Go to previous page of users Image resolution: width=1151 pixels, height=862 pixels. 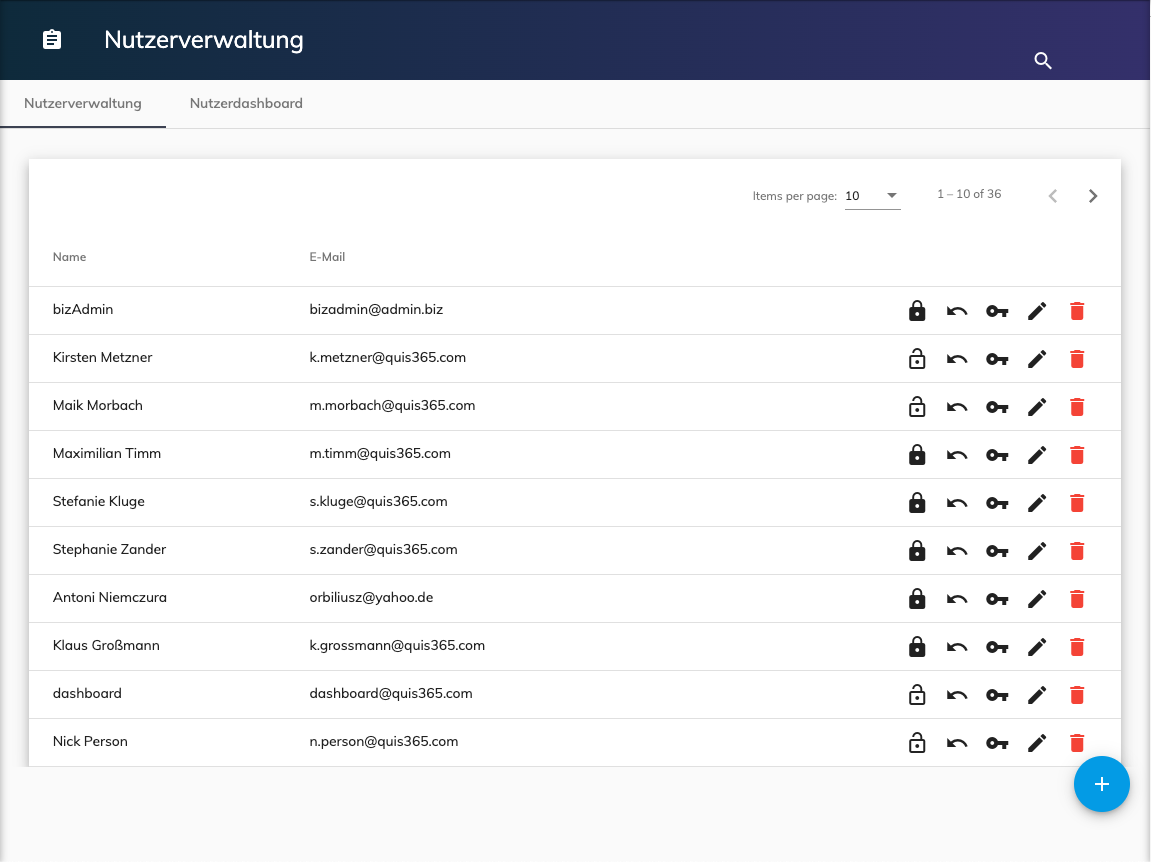pyautogui.click(x=1053, y=196)
